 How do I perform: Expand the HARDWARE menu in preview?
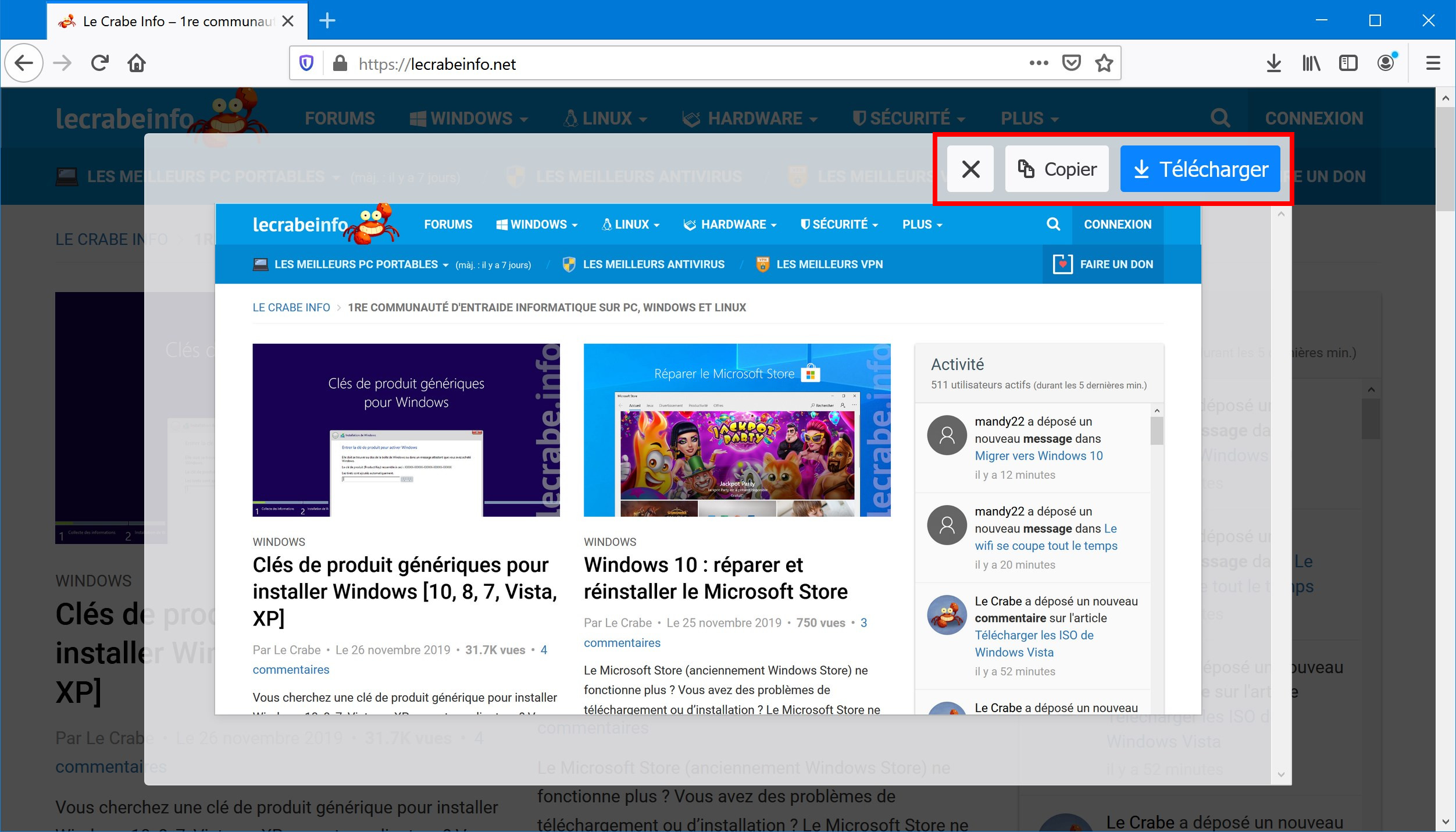tap(730, 225)
